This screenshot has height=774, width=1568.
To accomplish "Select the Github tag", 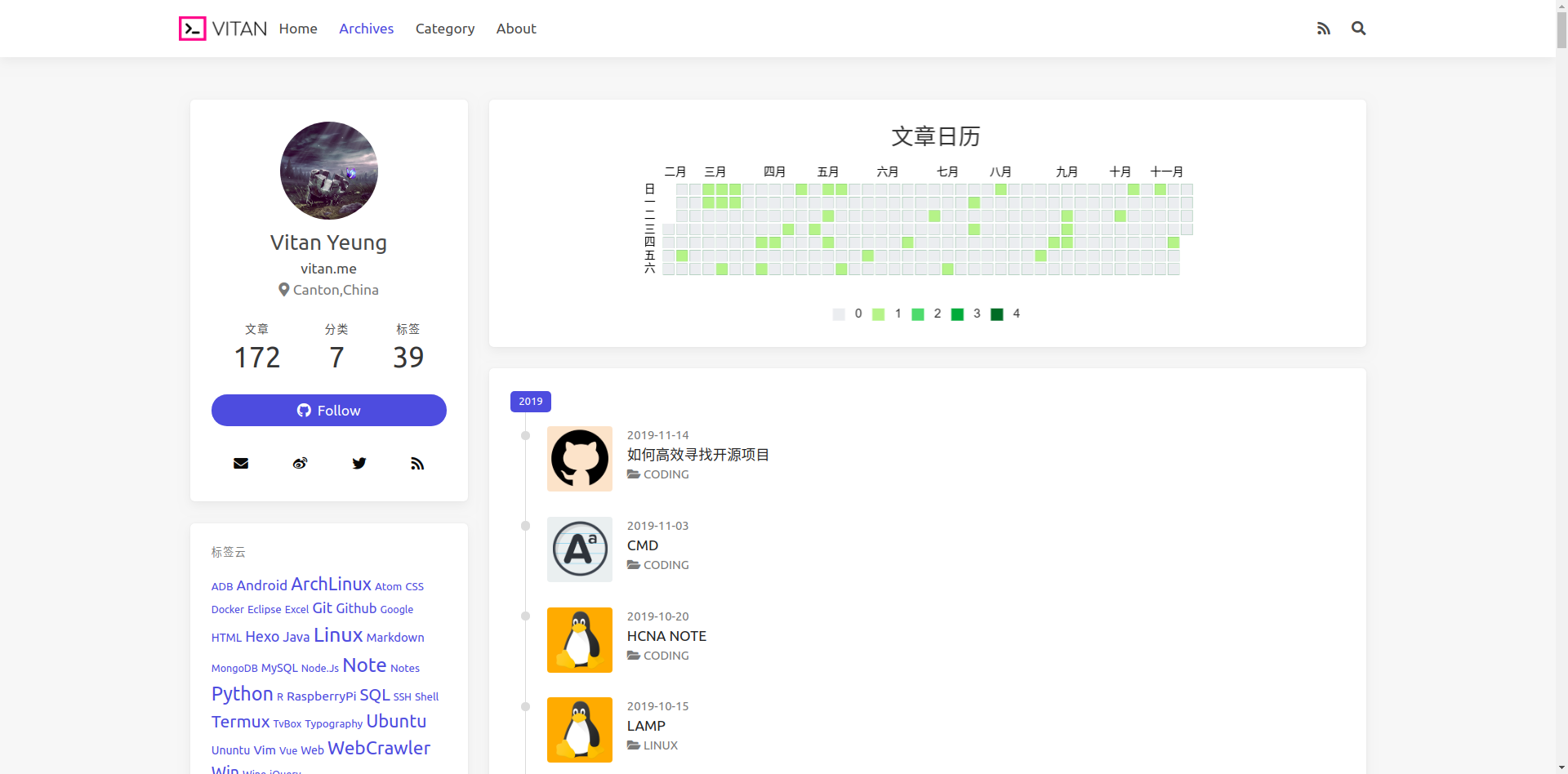I will 356,608.
